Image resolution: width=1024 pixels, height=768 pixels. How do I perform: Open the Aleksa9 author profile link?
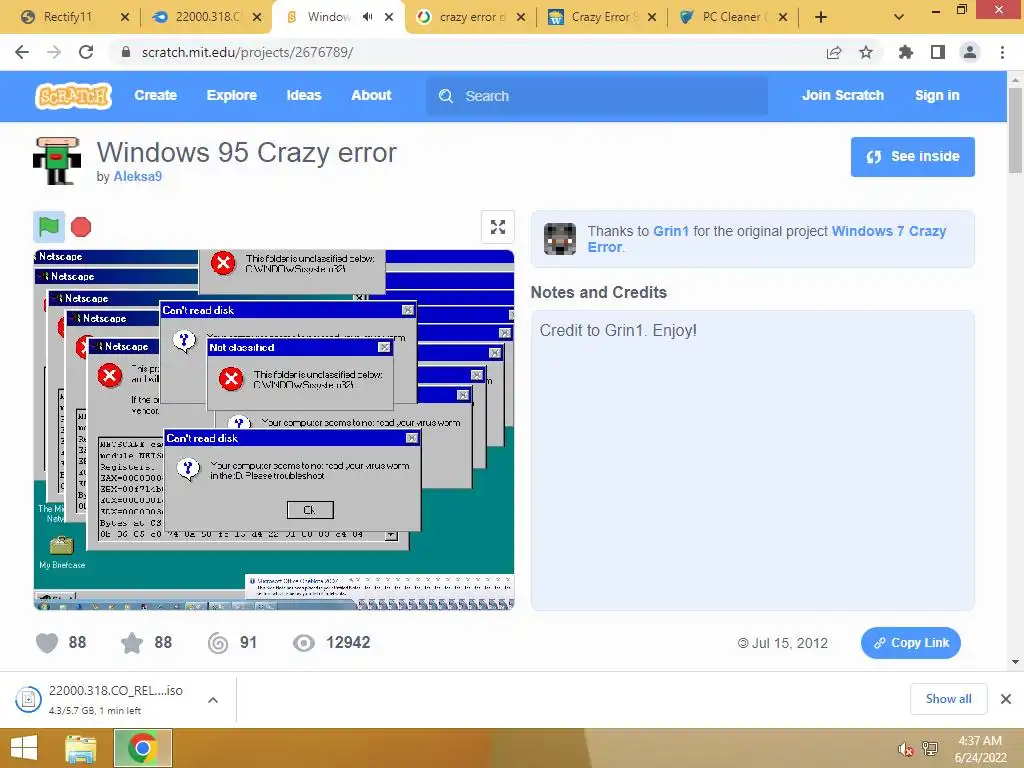click(x=138, y=176)
